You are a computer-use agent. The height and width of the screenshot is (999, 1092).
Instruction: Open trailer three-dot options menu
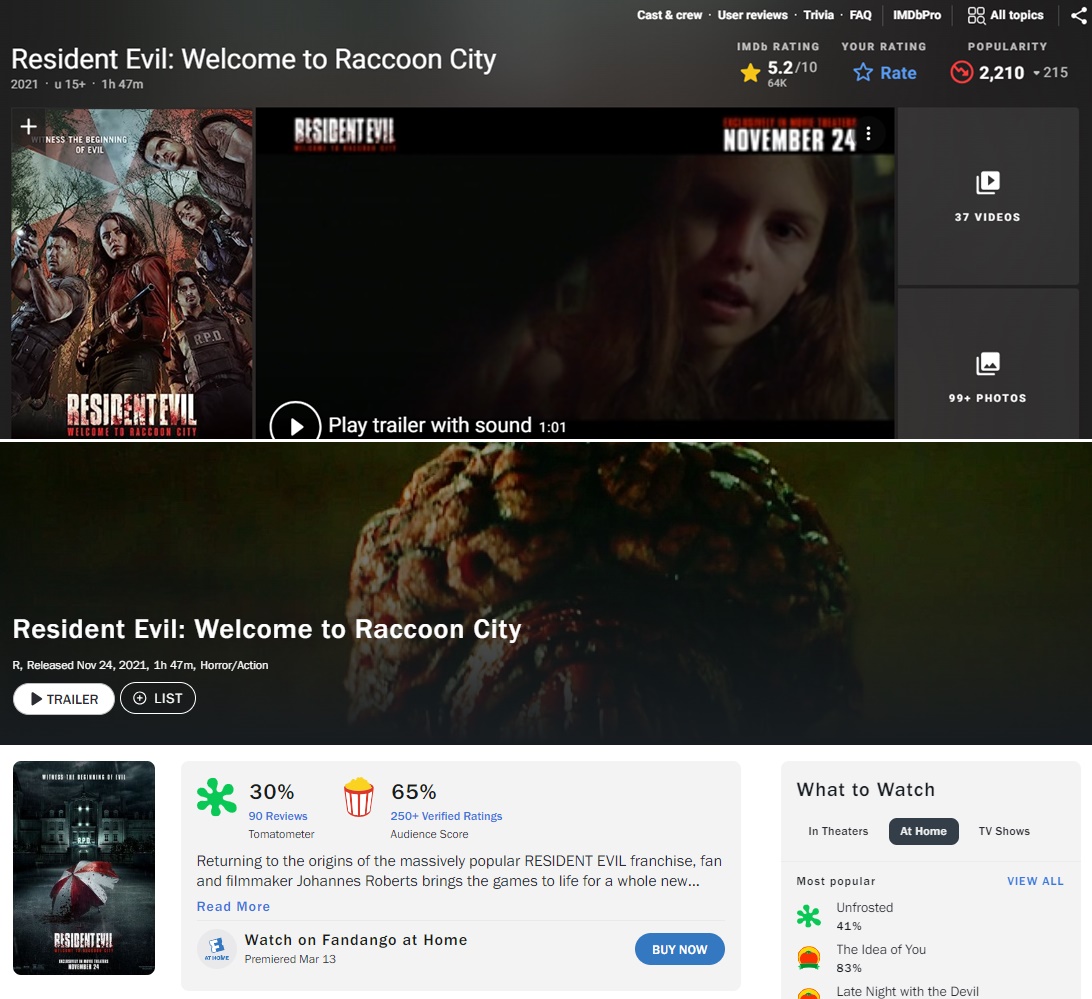click(868, 133)
